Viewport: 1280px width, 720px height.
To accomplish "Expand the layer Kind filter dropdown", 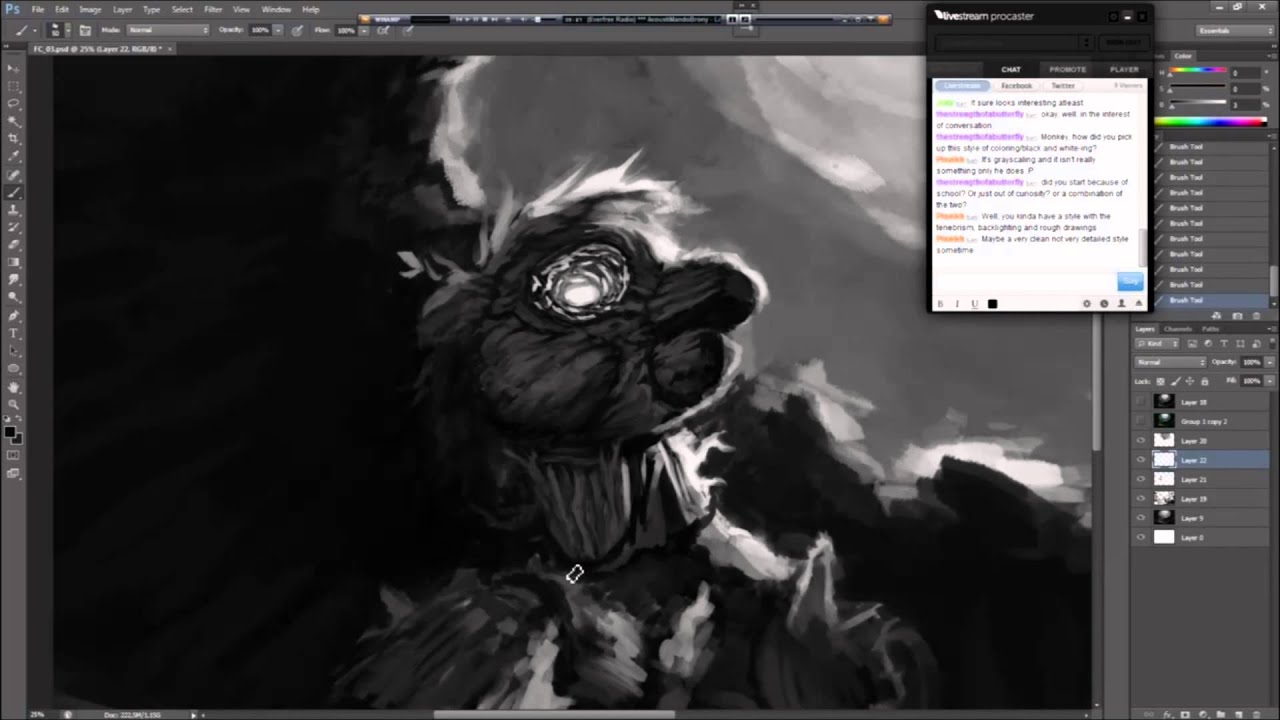I will click(x=1159, y=344).
